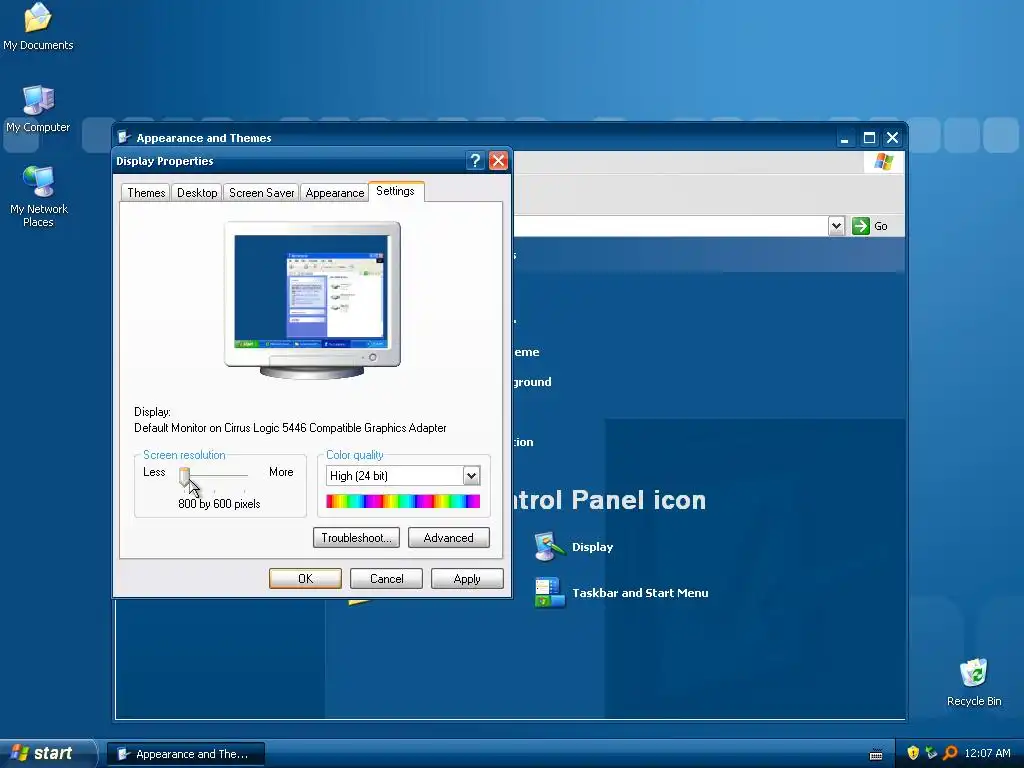Click the Windows flag logo in Appearance window
The width and height of the screenshot is (1024, 768).
(884, 161)
